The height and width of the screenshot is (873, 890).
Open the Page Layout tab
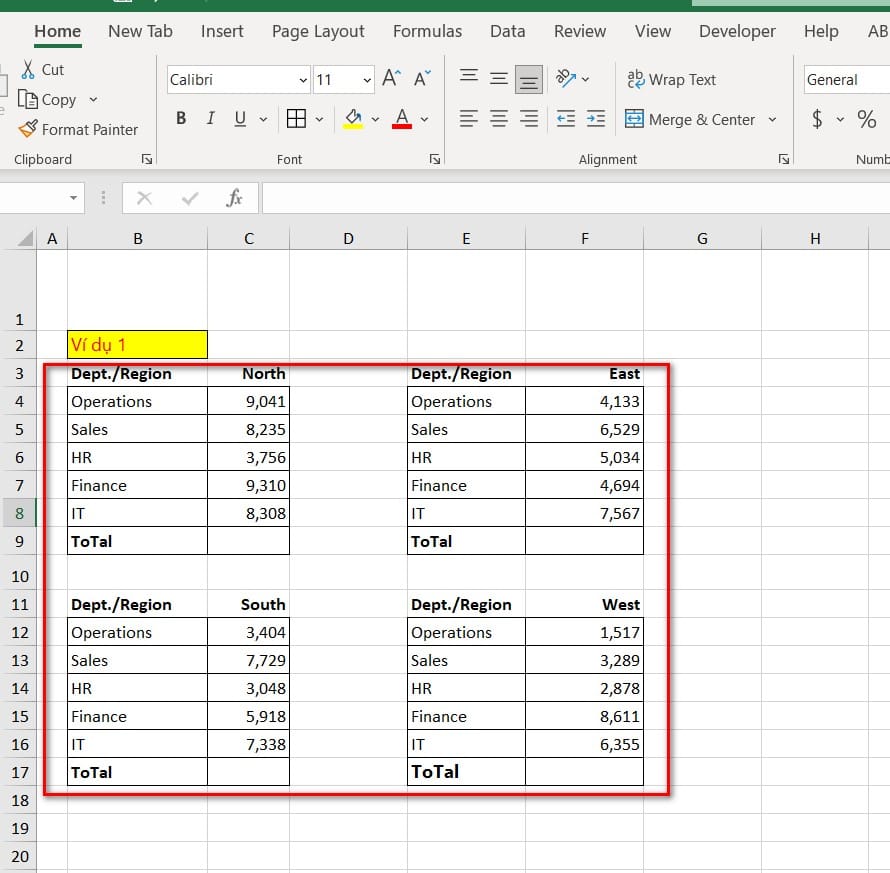point(318,31)
